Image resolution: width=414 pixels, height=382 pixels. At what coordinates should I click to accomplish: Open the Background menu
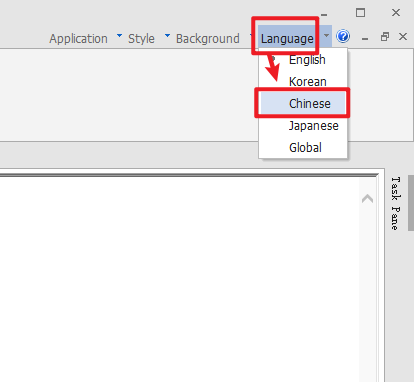[208, 39]
